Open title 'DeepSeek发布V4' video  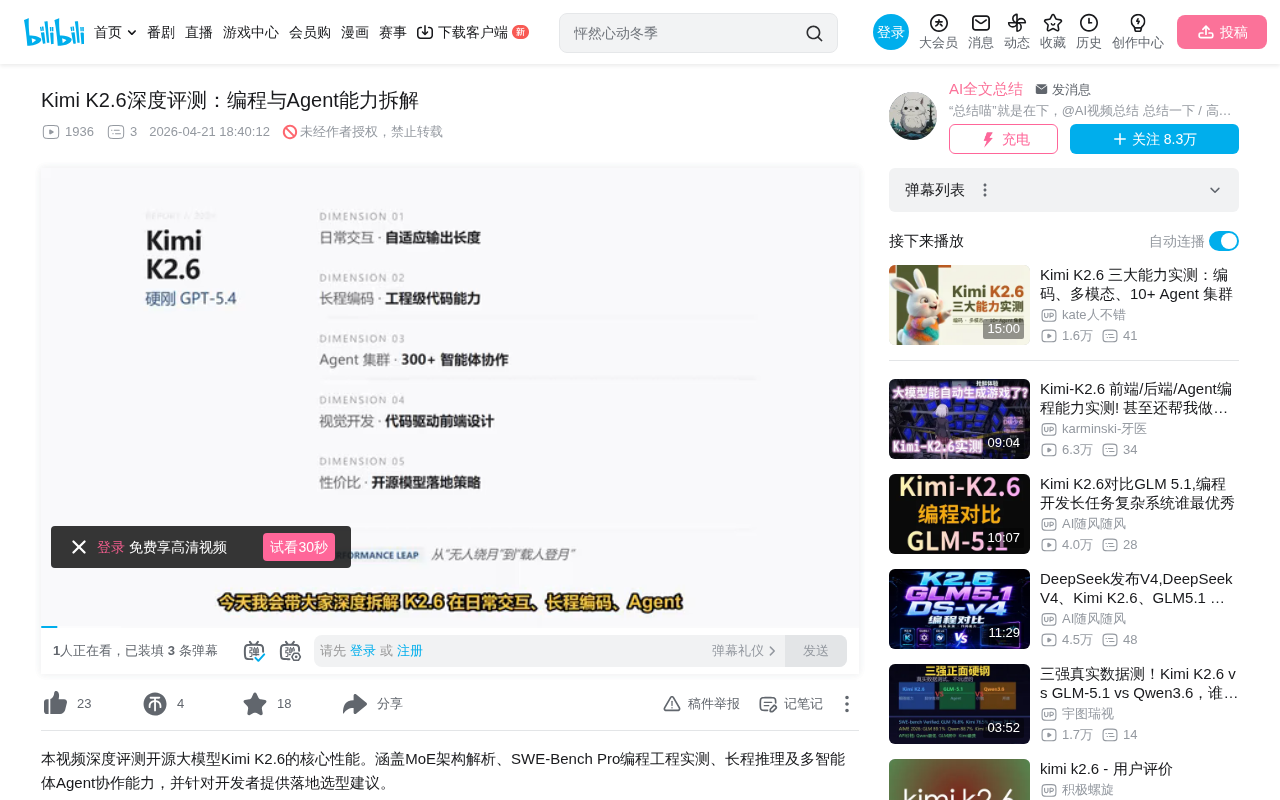1137,588
